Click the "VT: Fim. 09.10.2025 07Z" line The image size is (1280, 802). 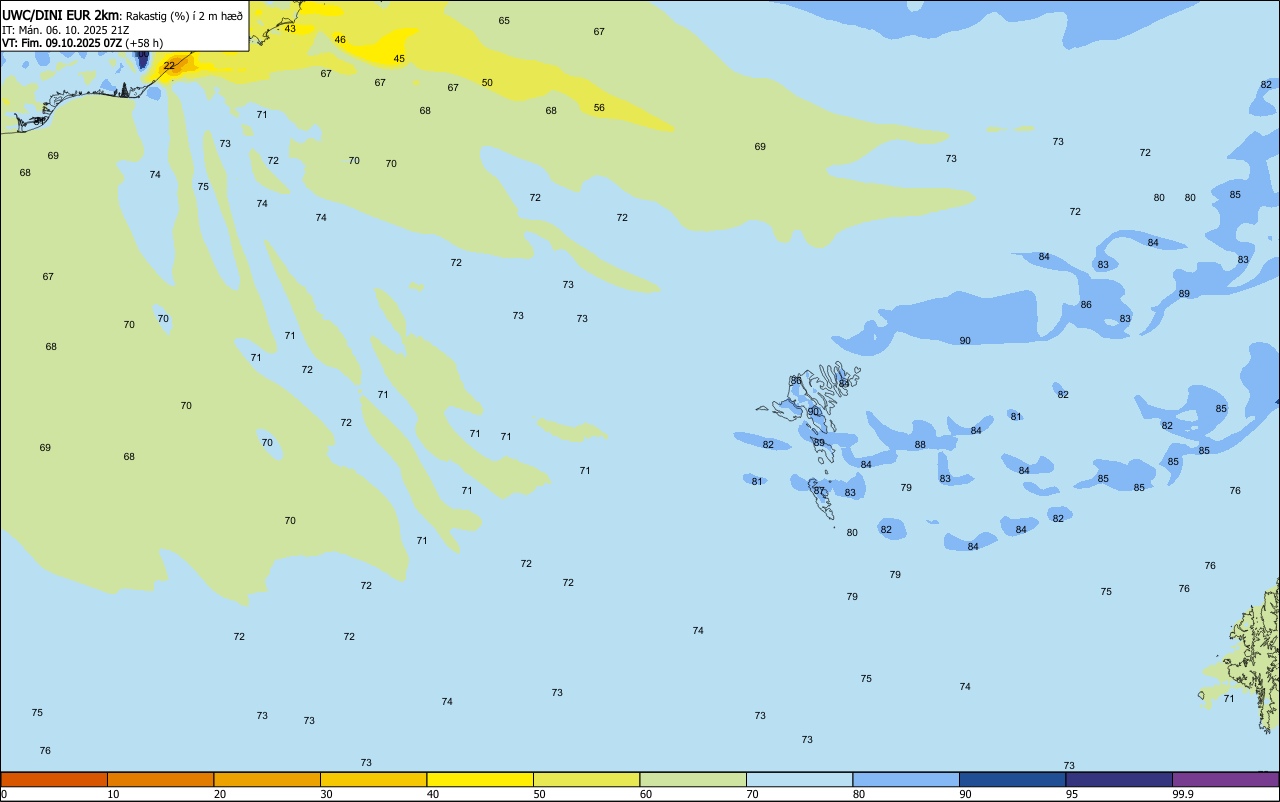(62, 43)
